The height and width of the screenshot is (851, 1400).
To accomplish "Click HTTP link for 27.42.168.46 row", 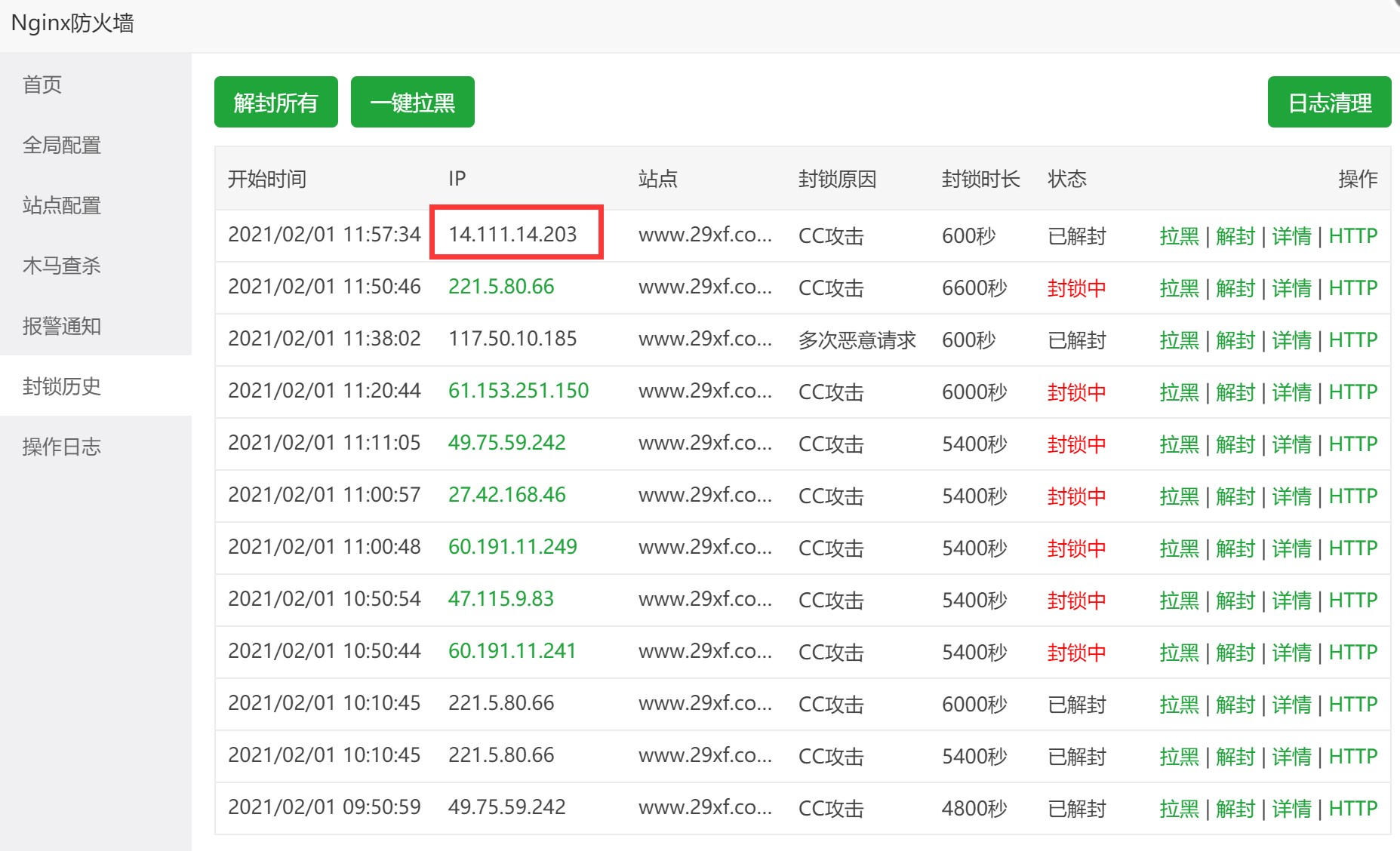I will coord(1353,496).
